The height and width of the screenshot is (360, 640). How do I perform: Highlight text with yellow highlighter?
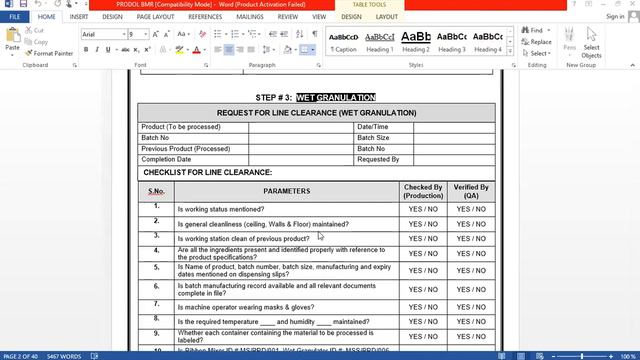179,50
